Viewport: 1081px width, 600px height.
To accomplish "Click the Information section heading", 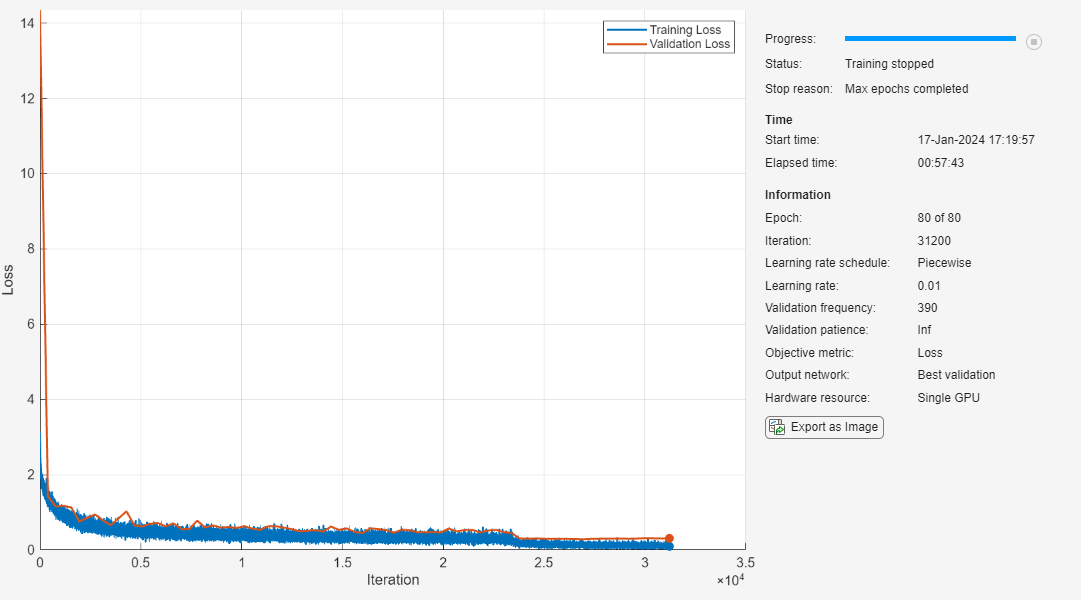I will [798, 195].
